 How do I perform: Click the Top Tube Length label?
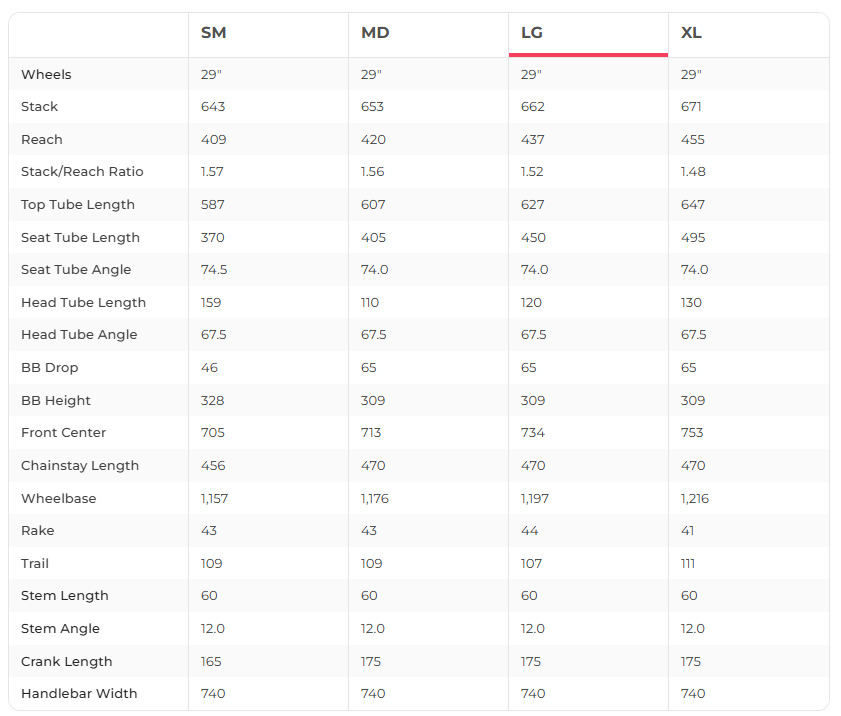[x=78, y=205]
